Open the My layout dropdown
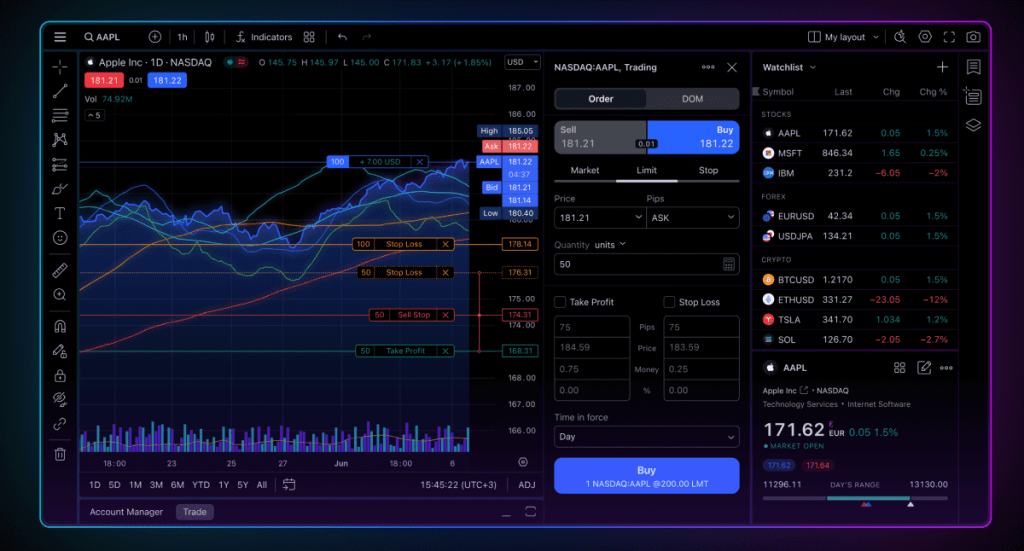1024x551 pixels. [x=844, y=37]
